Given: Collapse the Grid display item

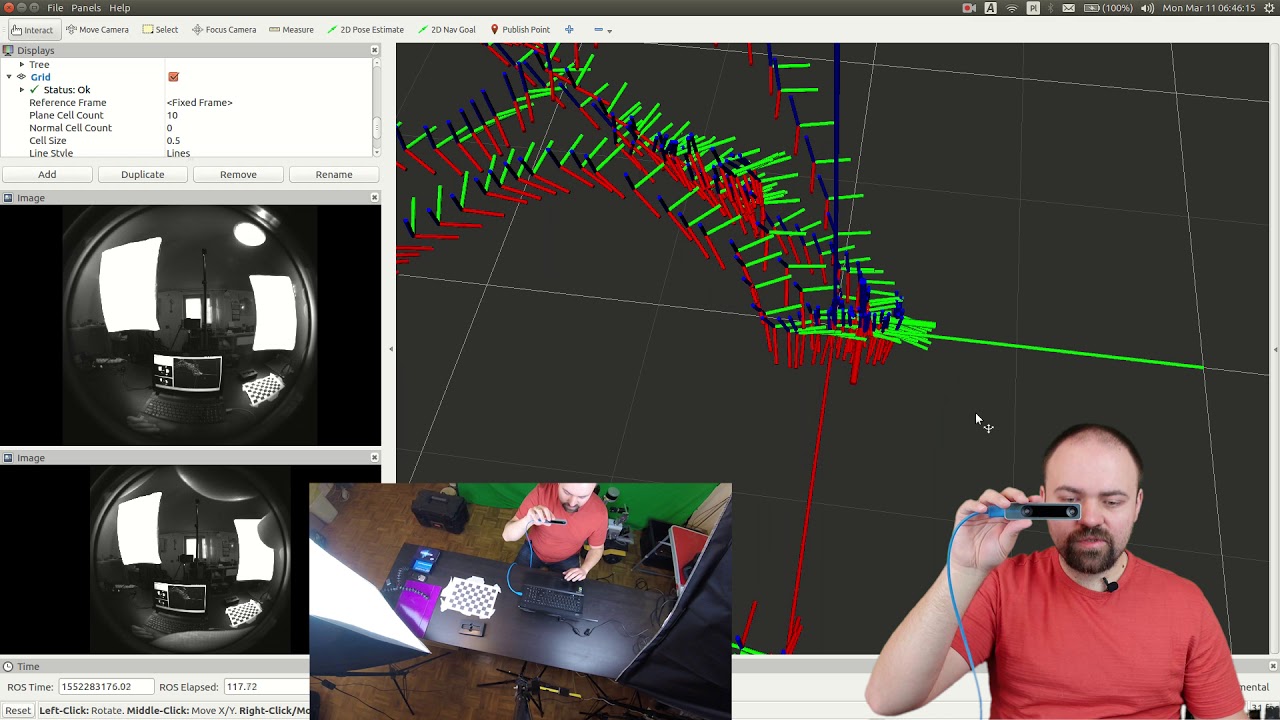Looking at the screenshot, I should (x=9, y=77).
